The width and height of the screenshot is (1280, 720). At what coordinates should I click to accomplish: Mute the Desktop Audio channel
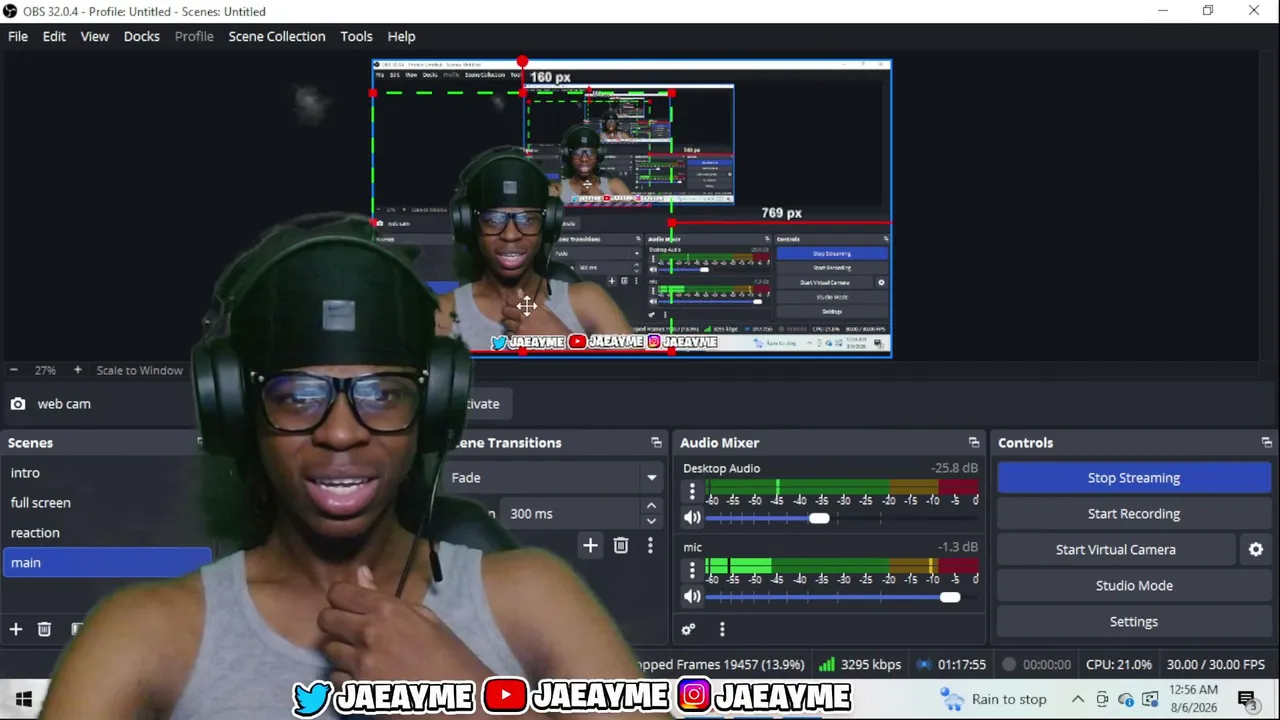pos(692,517)
